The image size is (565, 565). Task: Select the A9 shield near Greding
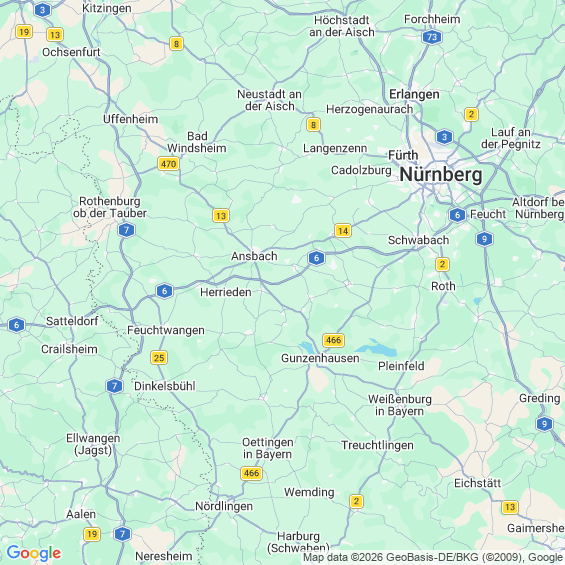pos(544,424)
